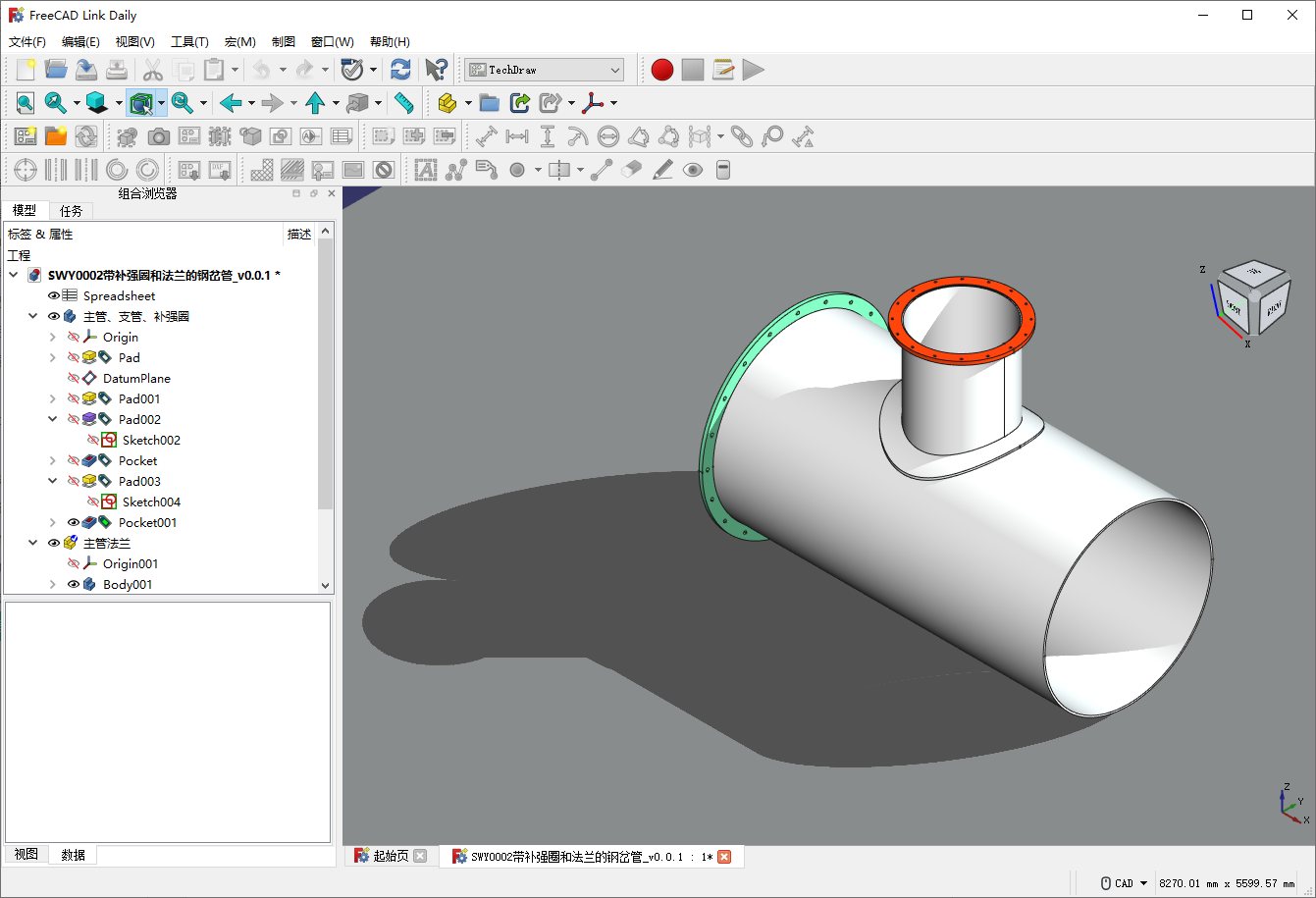Select the measure distance ruler tool

pyautogui.click(x=403, y=103)
